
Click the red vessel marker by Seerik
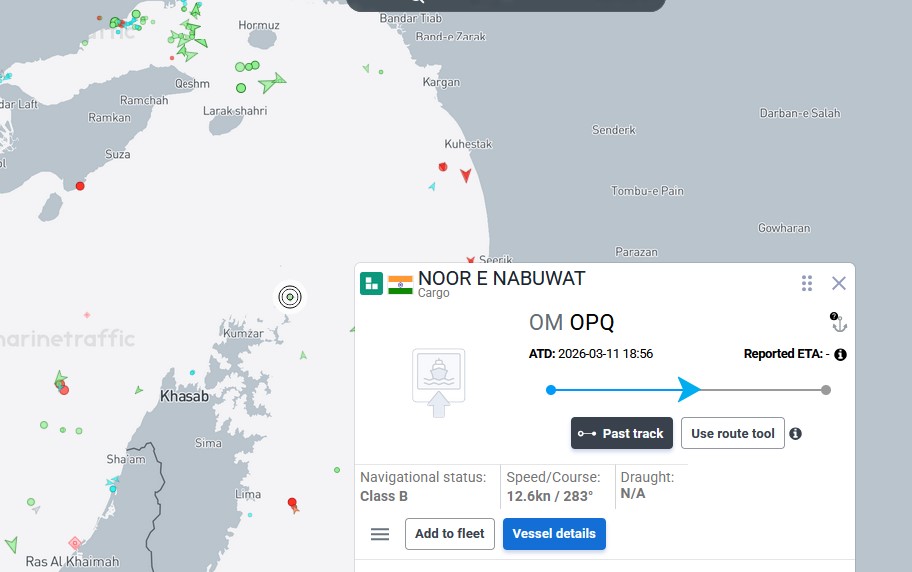click(471, 260)
